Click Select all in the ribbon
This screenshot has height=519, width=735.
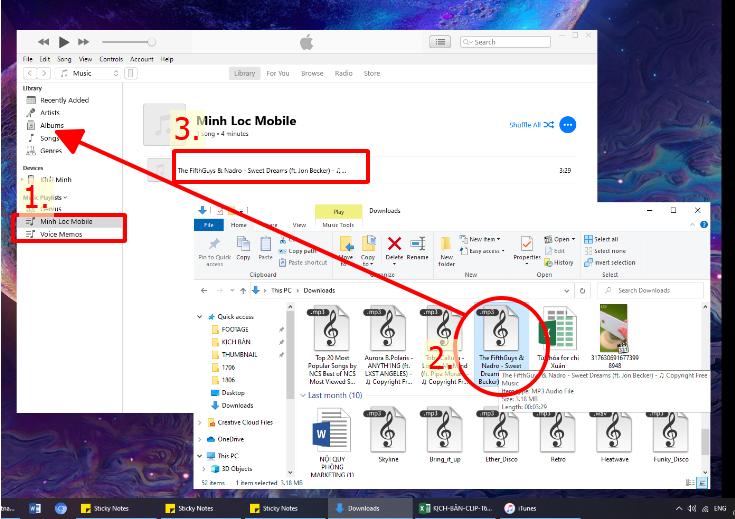tap(601, 239)
